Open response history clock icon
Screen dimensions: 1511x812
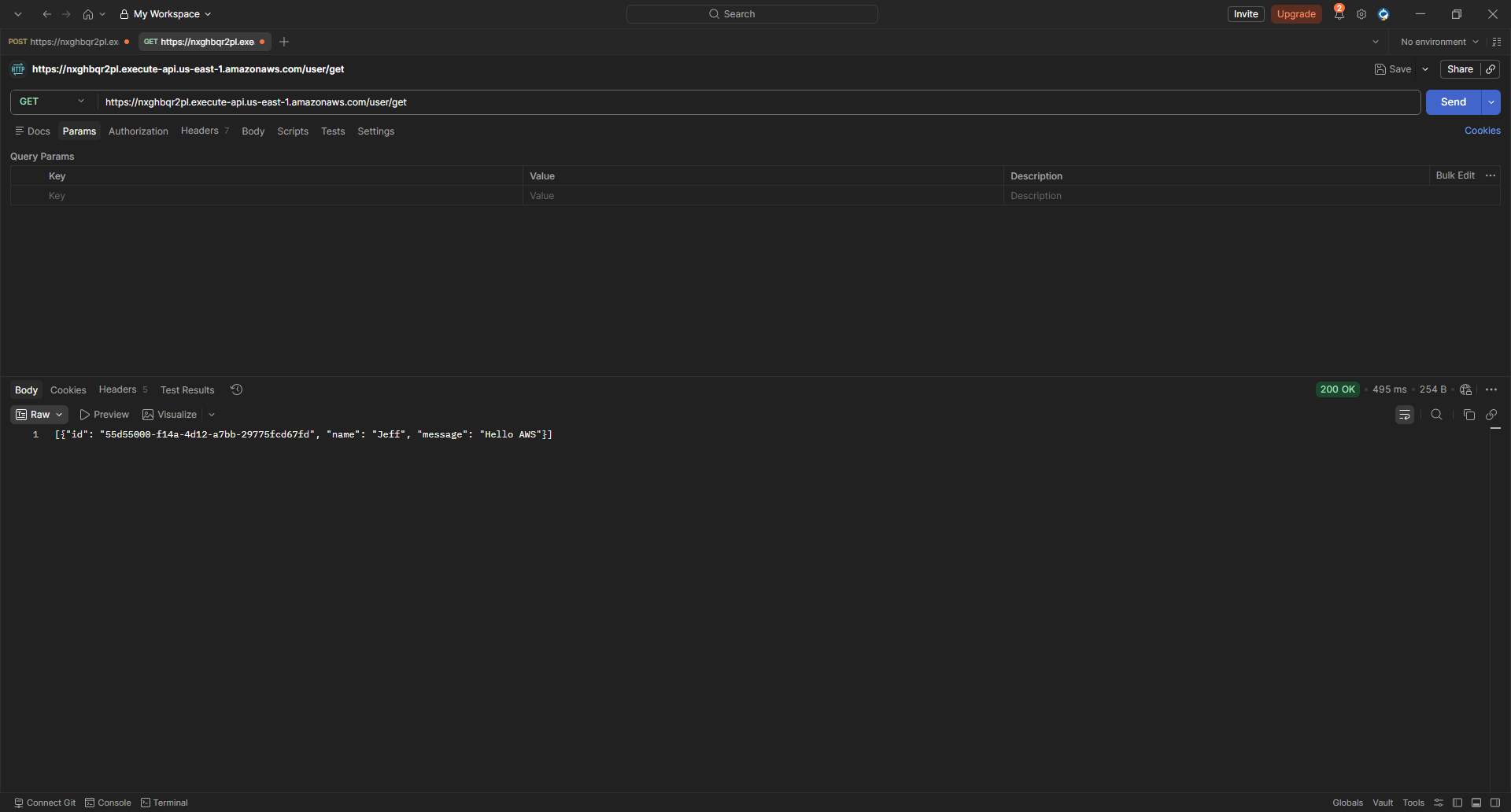pos(236,389)
